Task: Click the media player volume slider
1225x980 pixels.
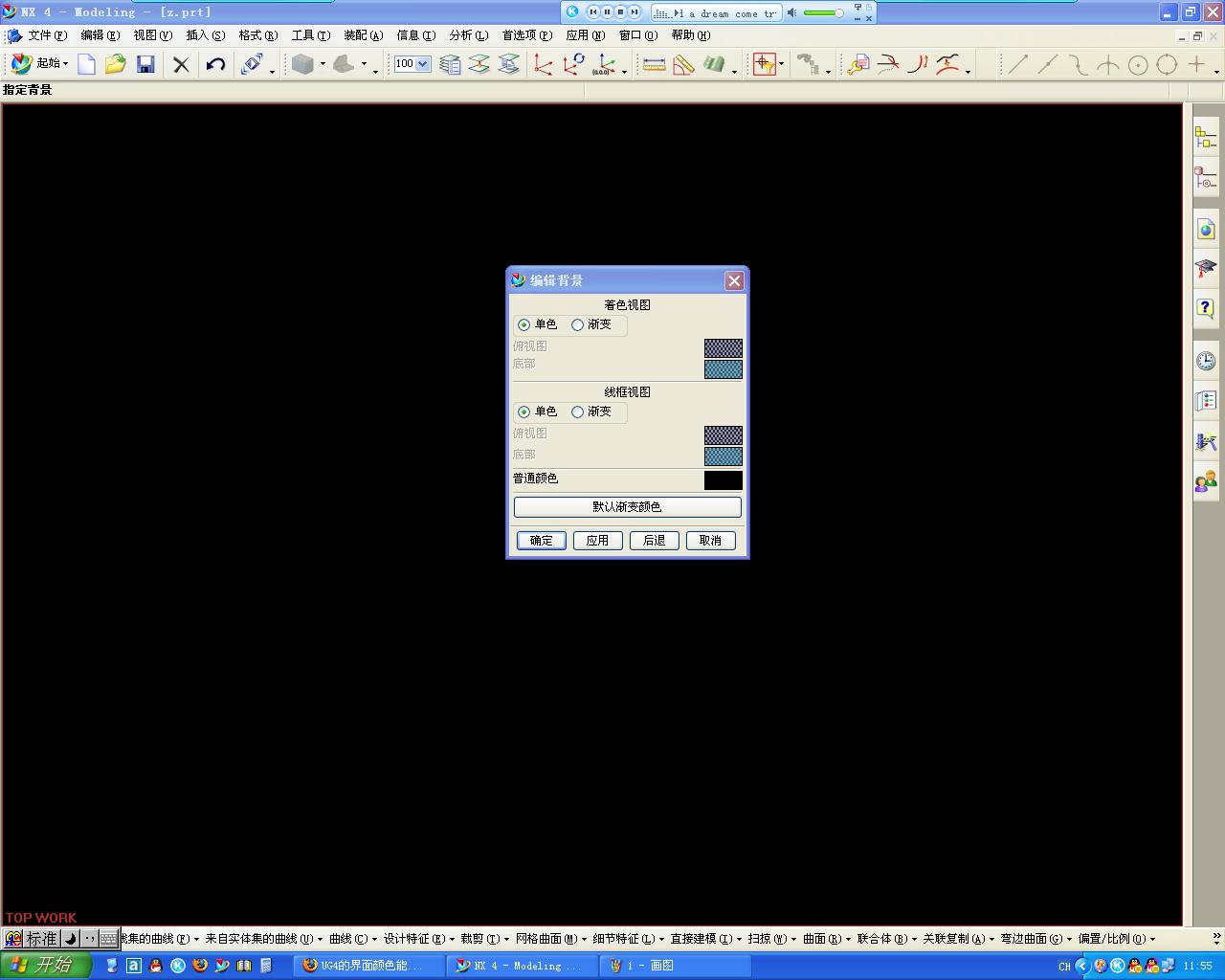Action: (x=823, y=13)
